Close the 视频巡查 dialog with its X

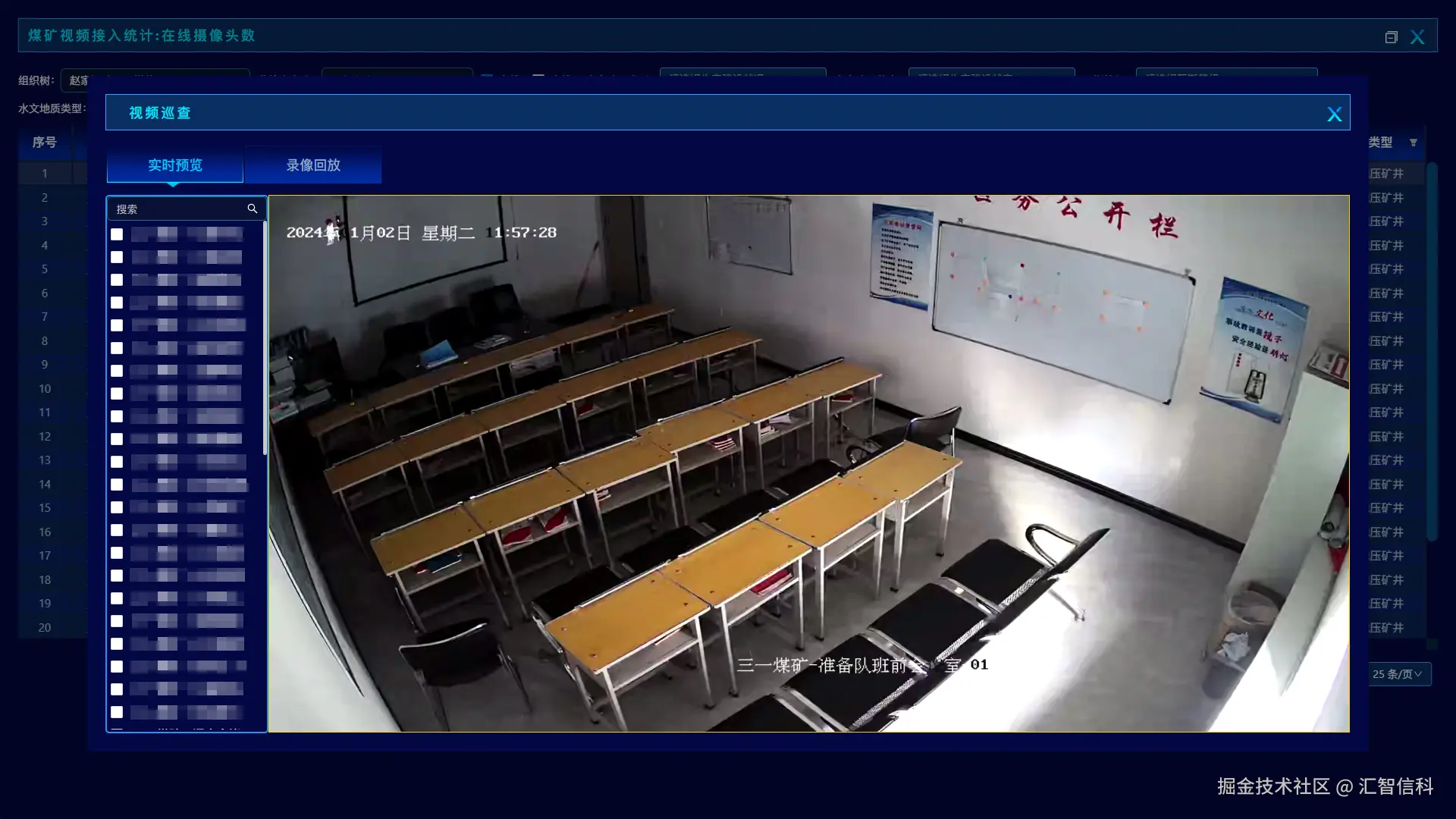(1334, 114)
